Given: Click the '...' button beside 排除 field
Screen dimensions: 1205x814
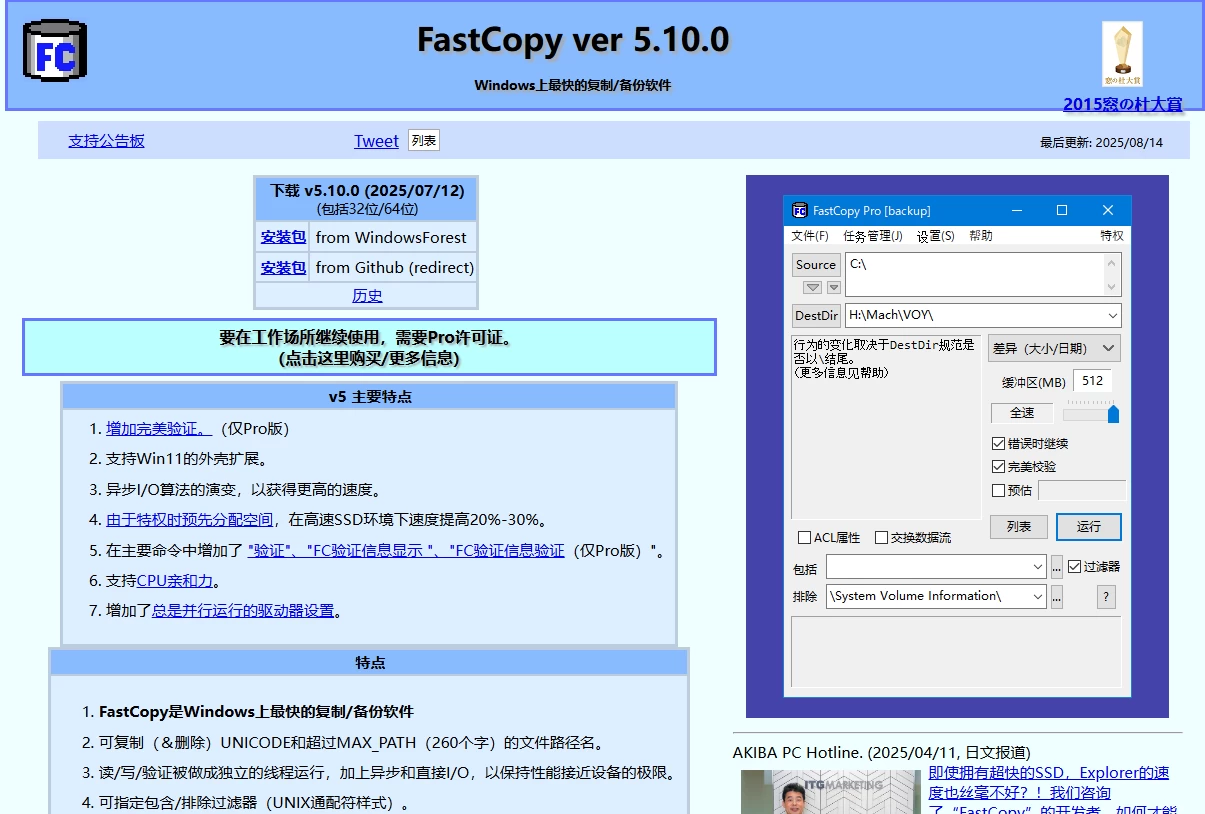Looking at the screenshot, I should tap(1057, 597).
